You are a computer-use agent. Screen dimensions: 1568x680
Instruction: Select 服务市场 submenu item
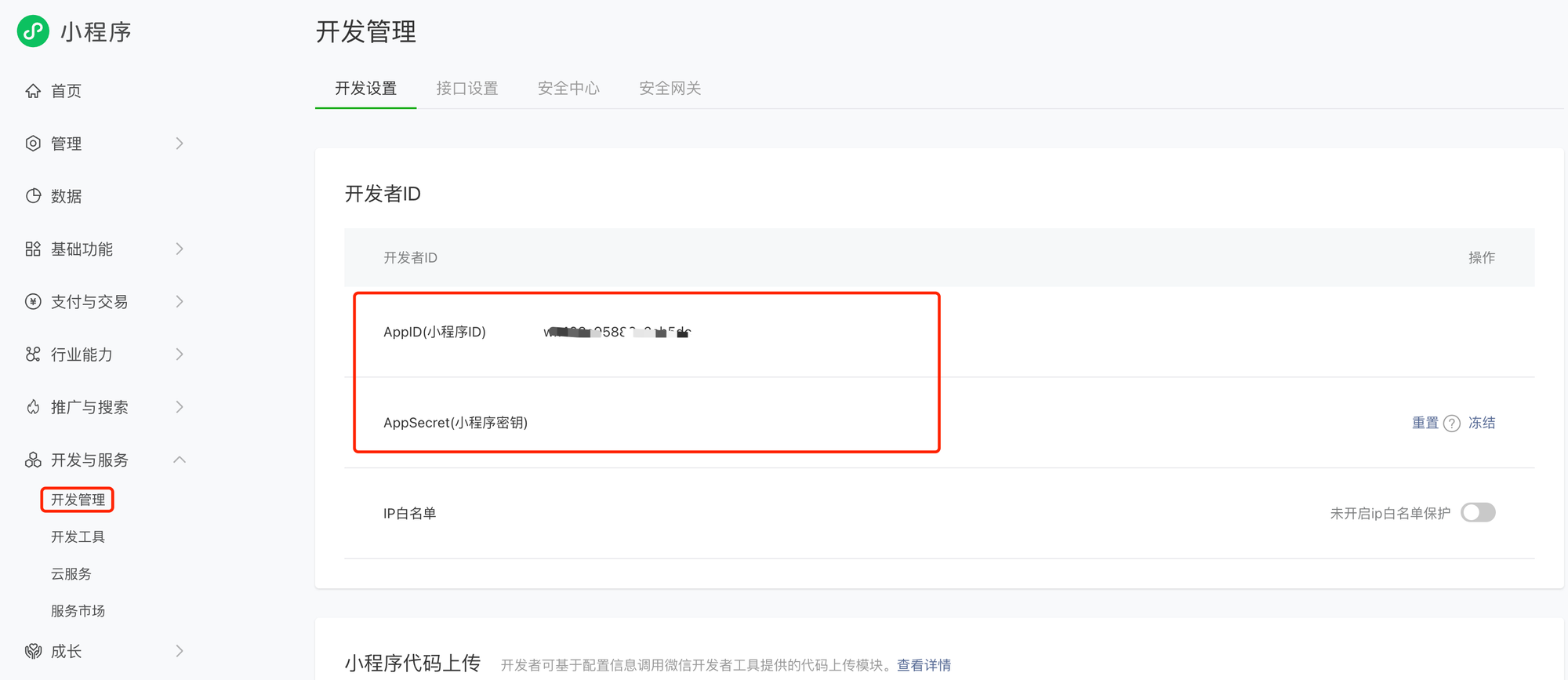(78, 611)
